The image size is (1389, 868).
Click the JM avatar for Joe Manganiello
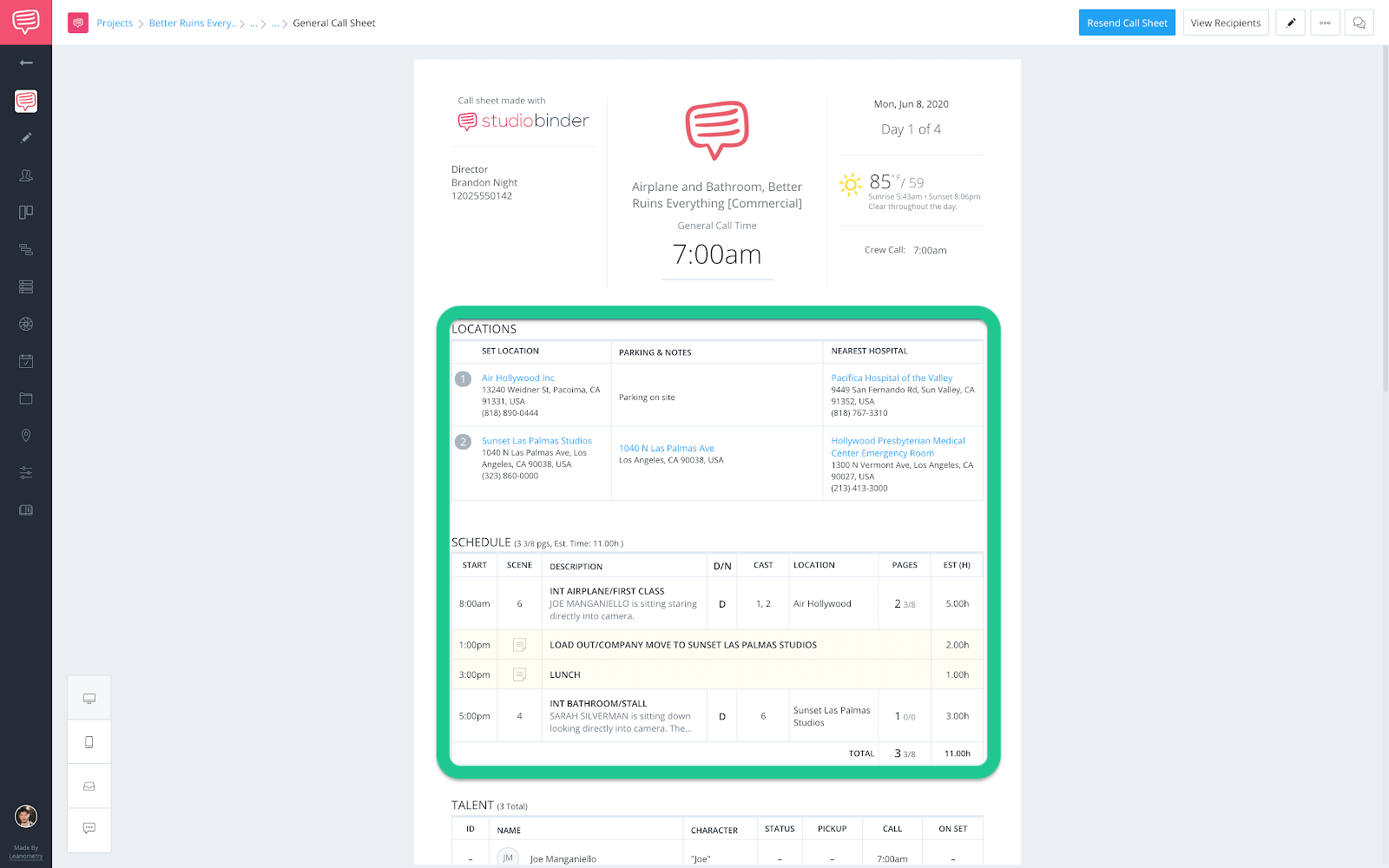(x=508, y=858)
